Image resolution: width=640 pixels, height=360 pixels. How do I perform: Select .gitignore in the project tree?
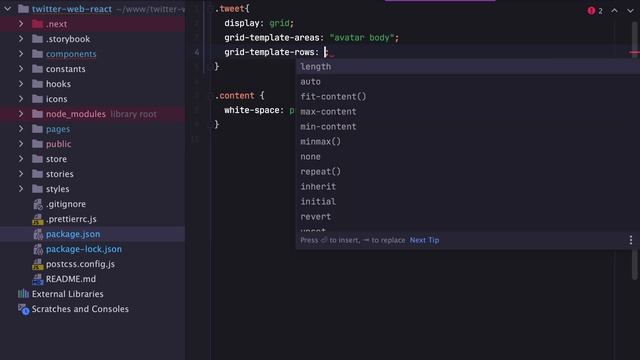tap(66, 204)
